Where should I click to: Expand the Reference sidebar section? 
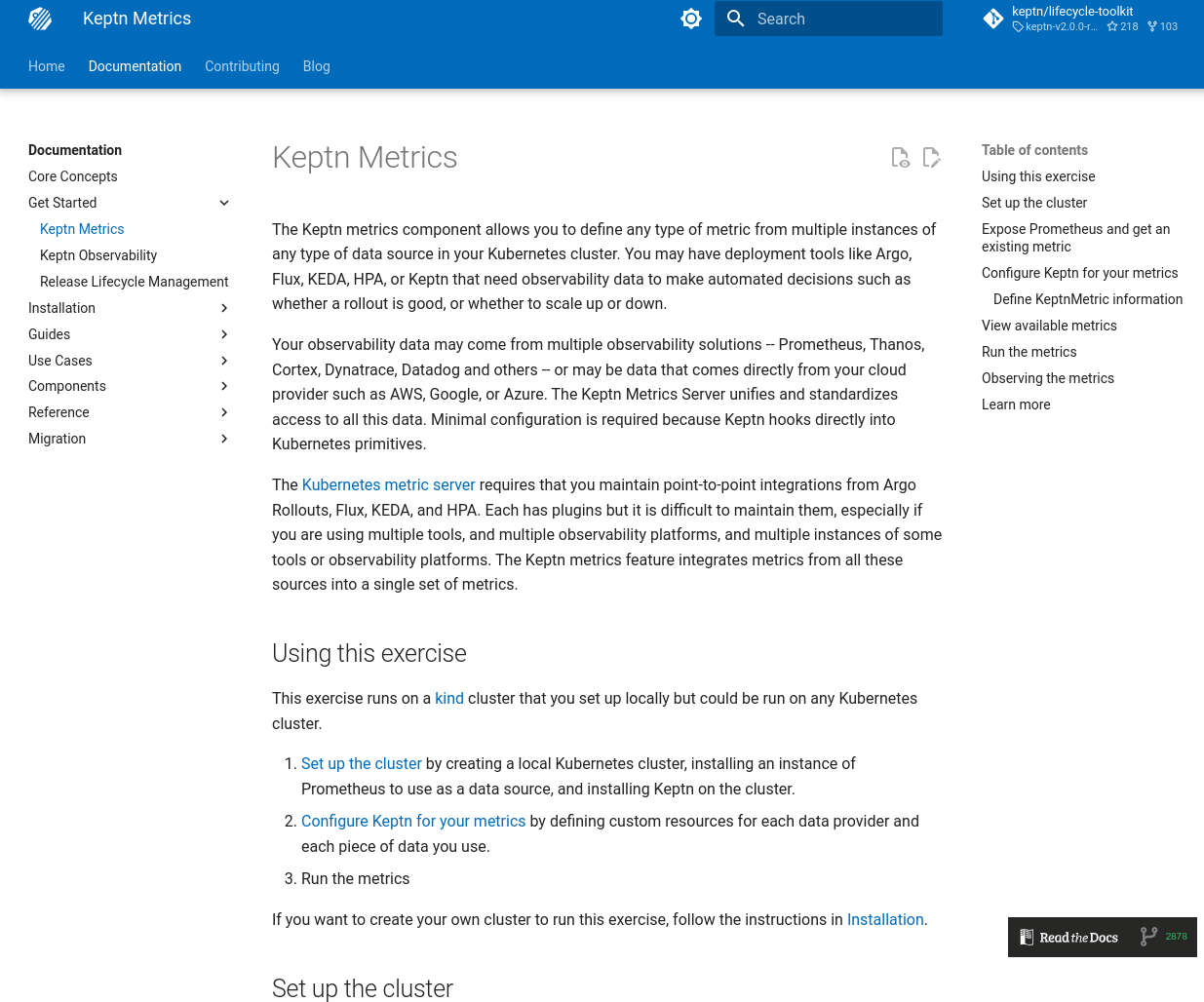224,412
